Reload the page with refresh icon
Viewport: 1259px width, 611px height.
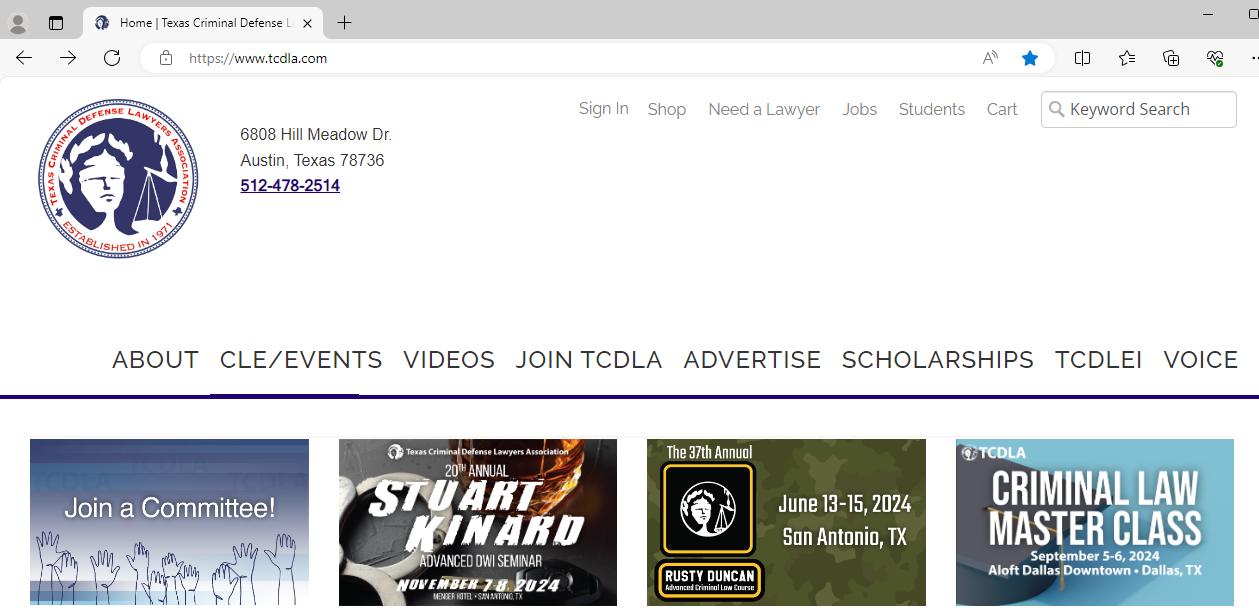(x=112, y=58)
